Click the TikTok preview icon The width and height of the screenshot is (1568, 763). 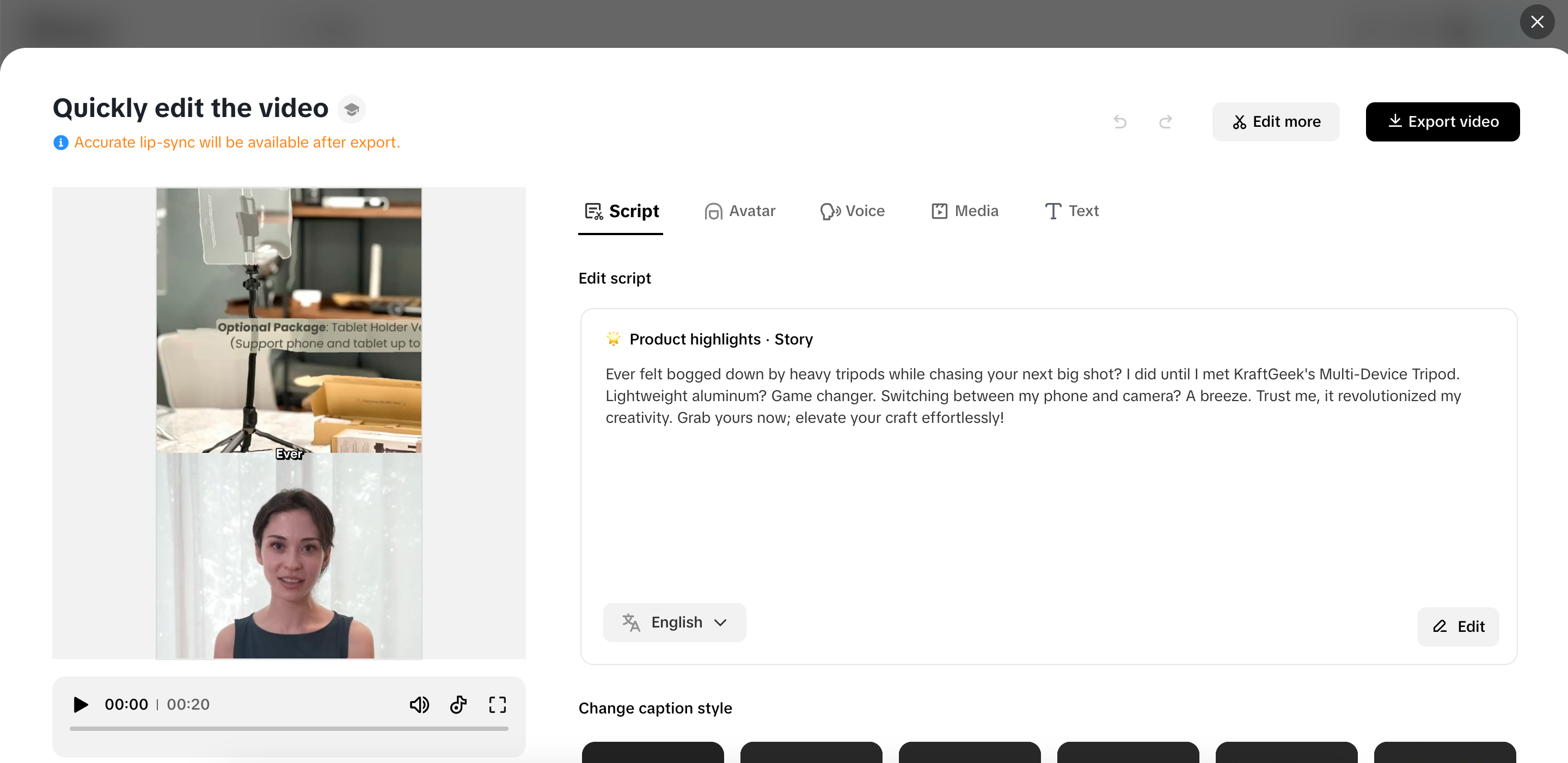(458, 705)
